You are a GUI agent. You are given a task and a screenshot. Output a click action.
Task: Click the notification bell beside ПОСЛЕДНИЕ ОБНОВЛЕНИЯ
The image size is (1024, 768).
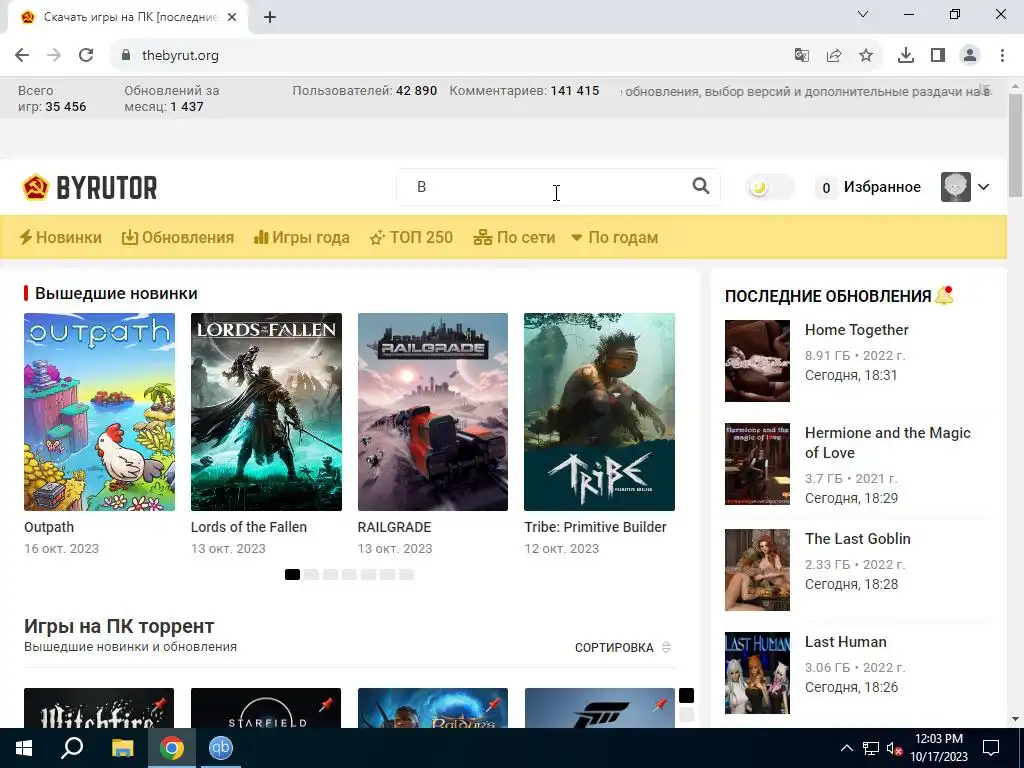[944, 296]
